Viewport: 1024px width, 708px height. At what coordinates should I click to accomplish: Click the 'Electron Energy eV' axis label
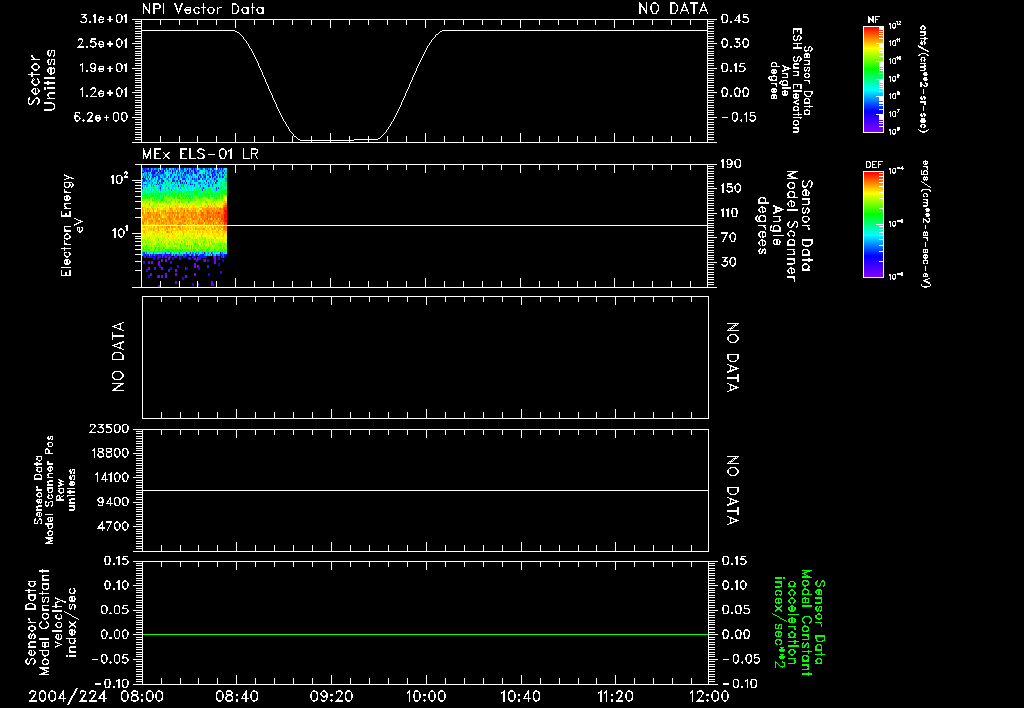click(x=72, y=225)
